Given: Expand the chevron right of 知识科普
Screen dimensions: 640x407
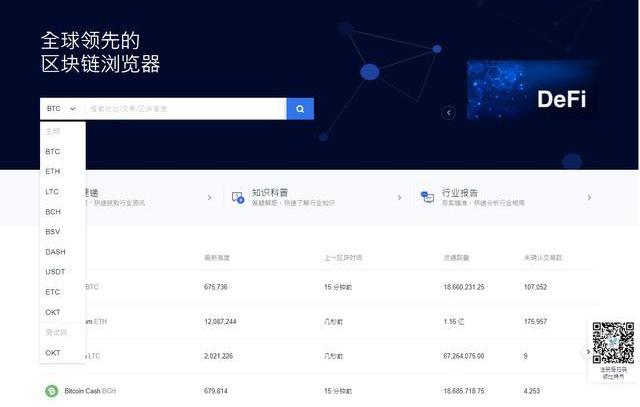Looking at the screenshot, I should pos(399,197).
